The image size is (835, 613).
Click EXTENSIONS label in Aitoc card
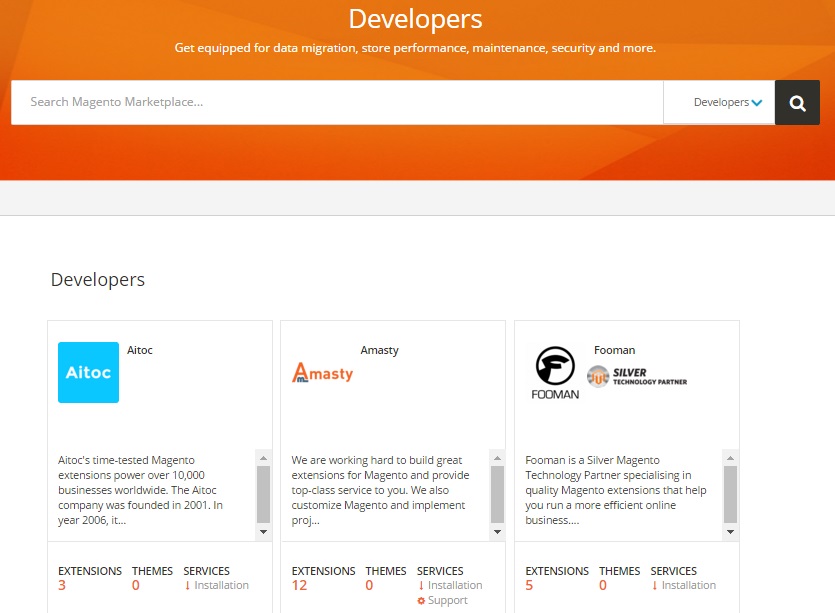coord(90,571)
